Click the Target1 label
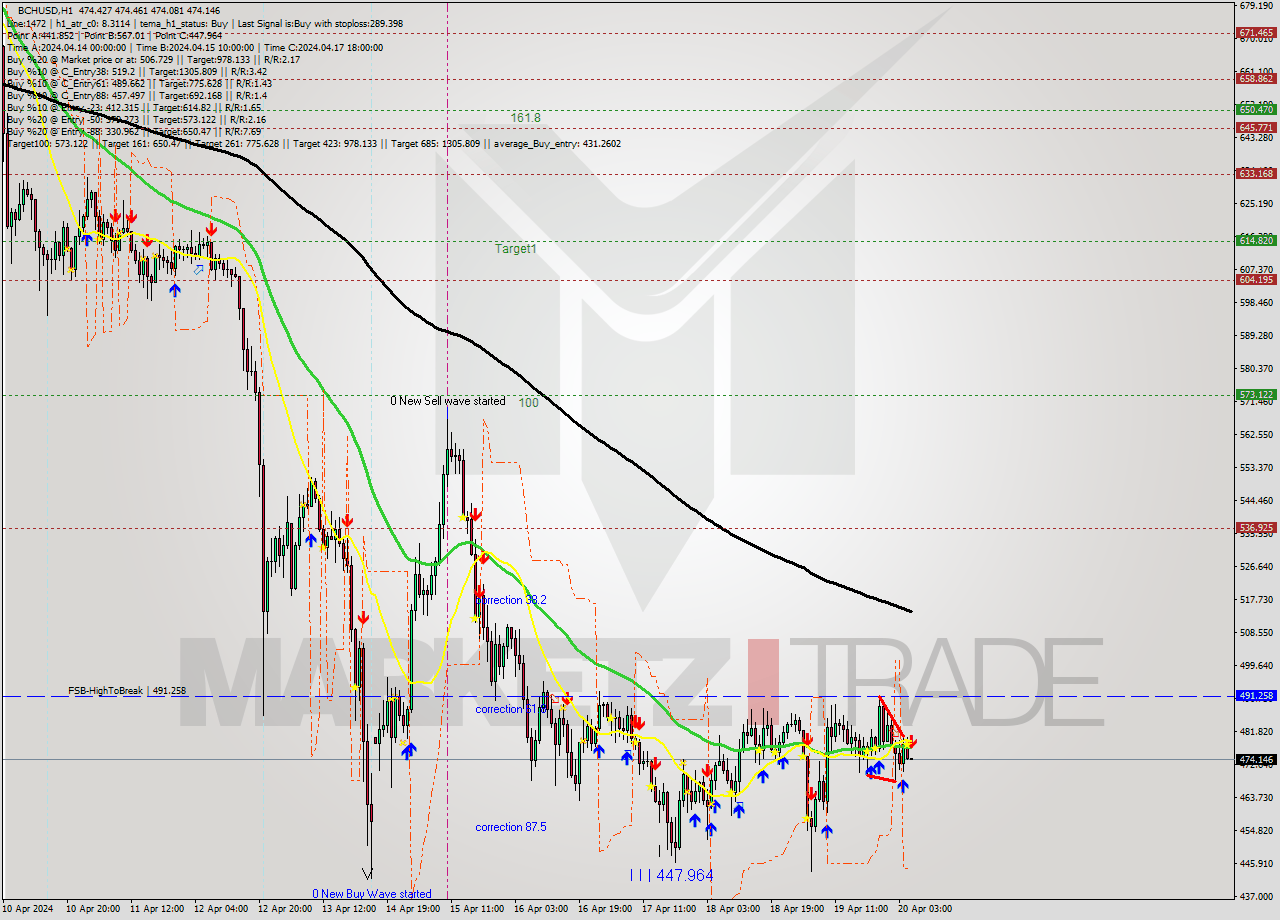The image size is (1280, 920). pos(515,249)
